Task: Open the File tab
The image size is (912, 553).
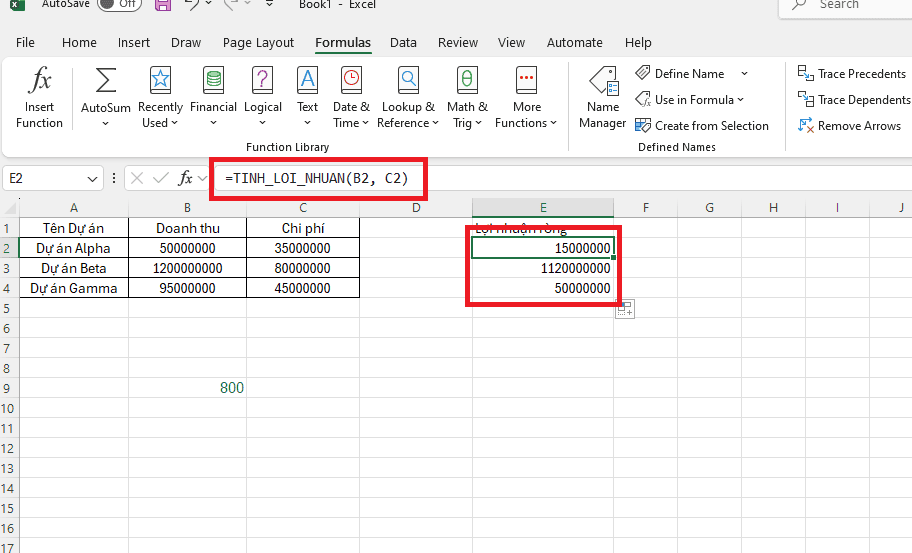Action: [x=25, y=42]
